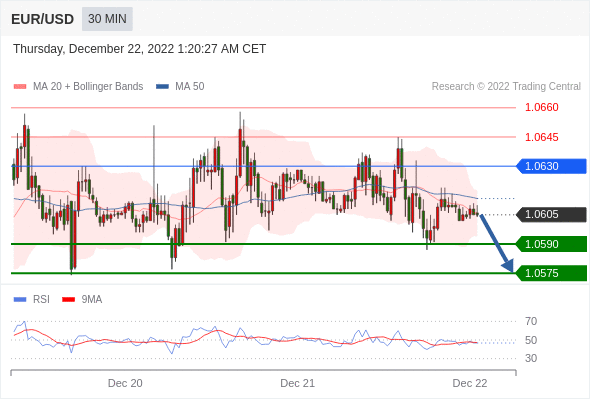
Task: Select the green 1.0590 support tag
Action: pos(551,244)
